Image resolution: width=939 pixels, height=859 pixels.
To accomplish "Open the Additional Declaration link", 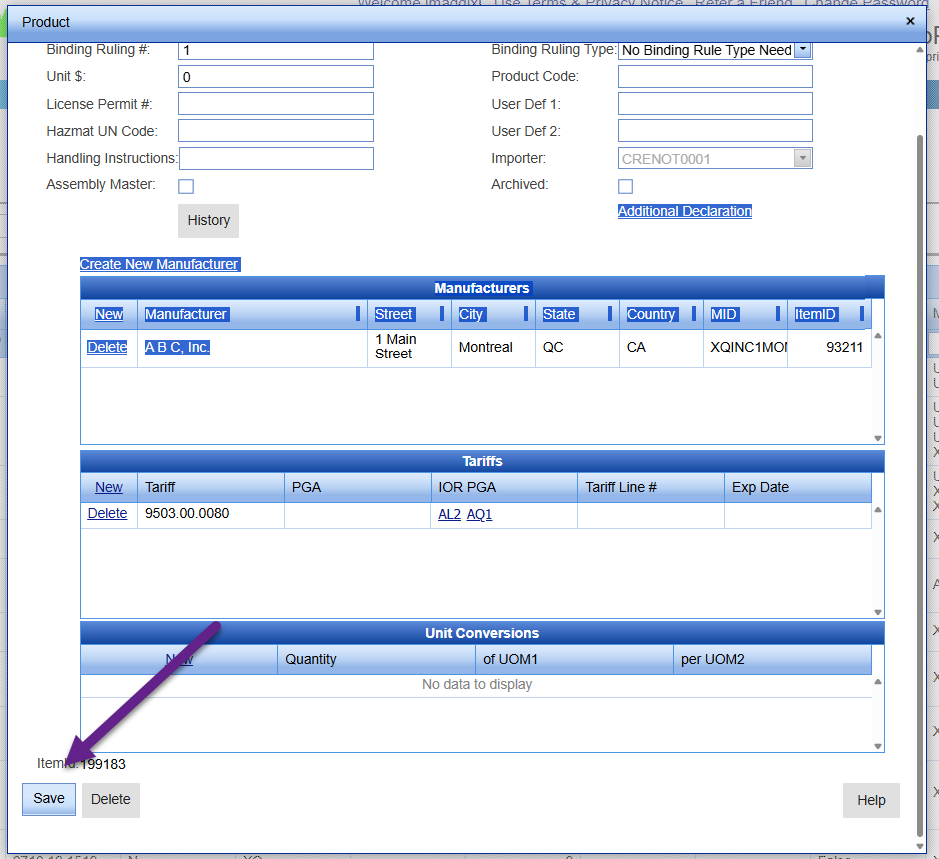I will pyautogui.click(x=685, y=211).
